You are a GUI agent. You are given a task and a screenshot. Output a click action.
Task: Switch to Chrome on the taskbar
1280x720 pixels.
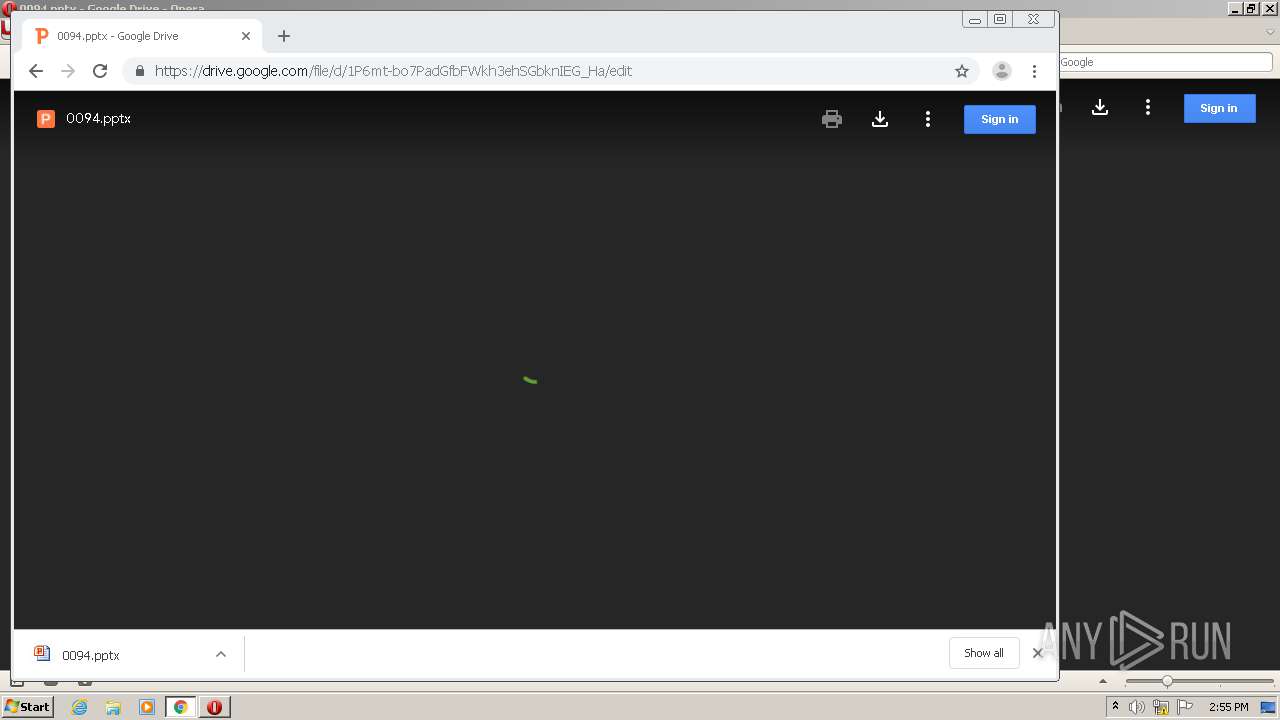point(181,707)
